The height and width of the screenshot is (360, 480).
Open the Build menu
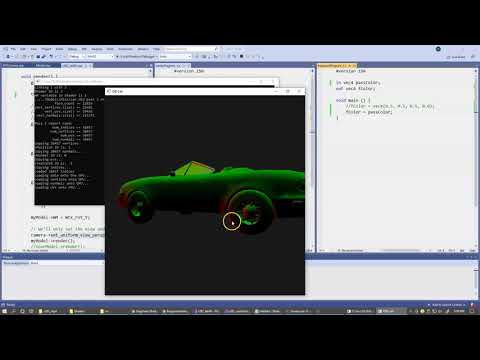pos(59,49)
